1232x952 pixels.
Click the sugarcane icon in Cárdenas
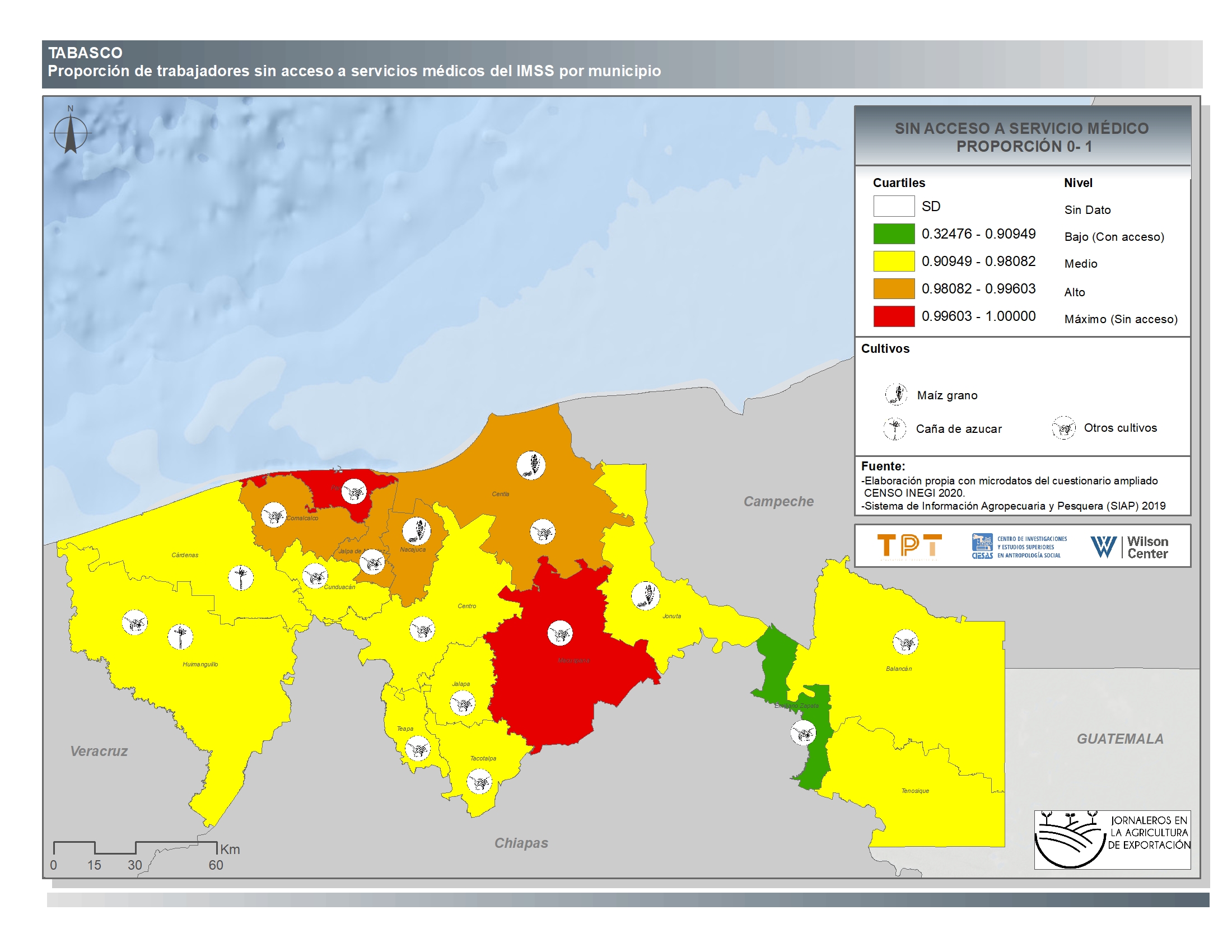pos(241,577)
